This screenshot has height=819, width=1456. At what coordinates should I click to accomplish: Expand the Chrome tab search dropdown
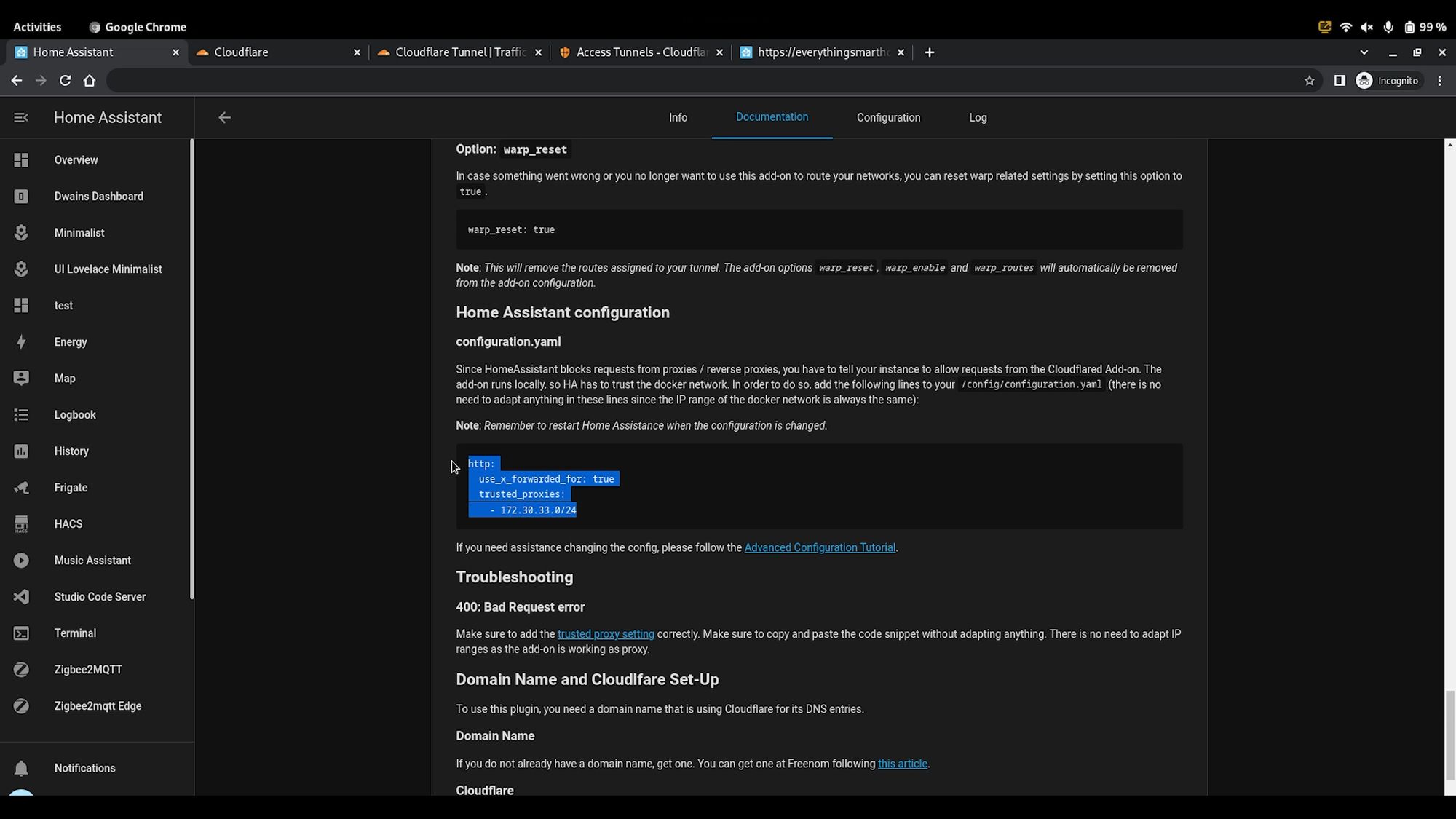coord(1364,52)
